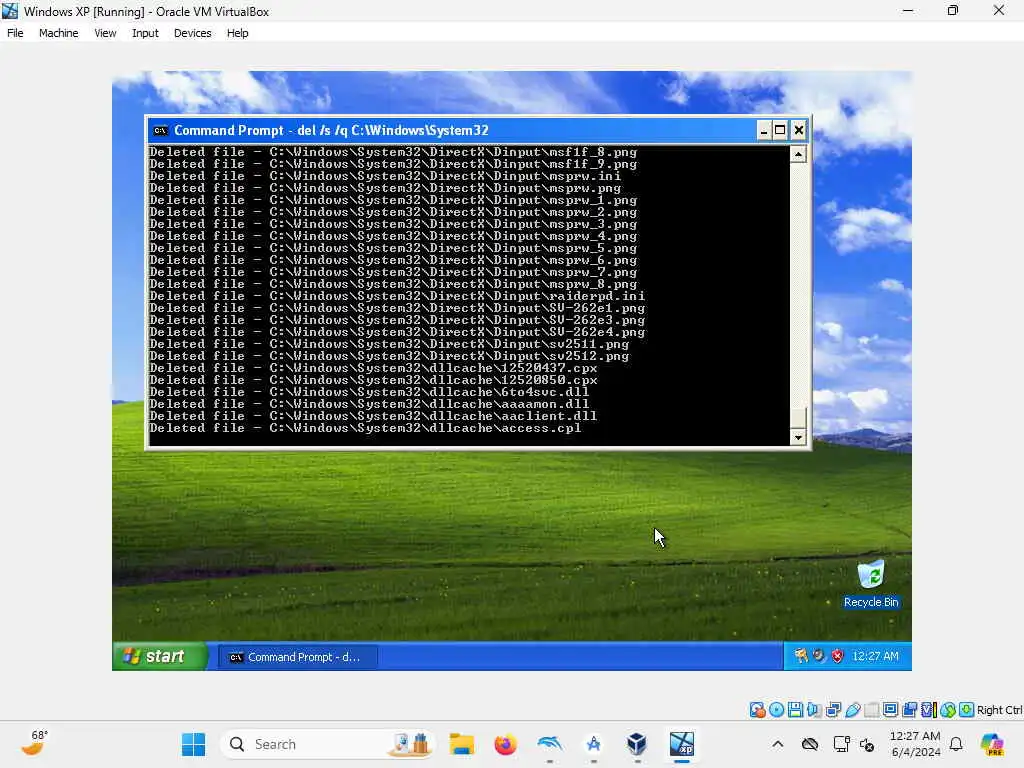Click the VirtualBox optical drive icon

776,710
